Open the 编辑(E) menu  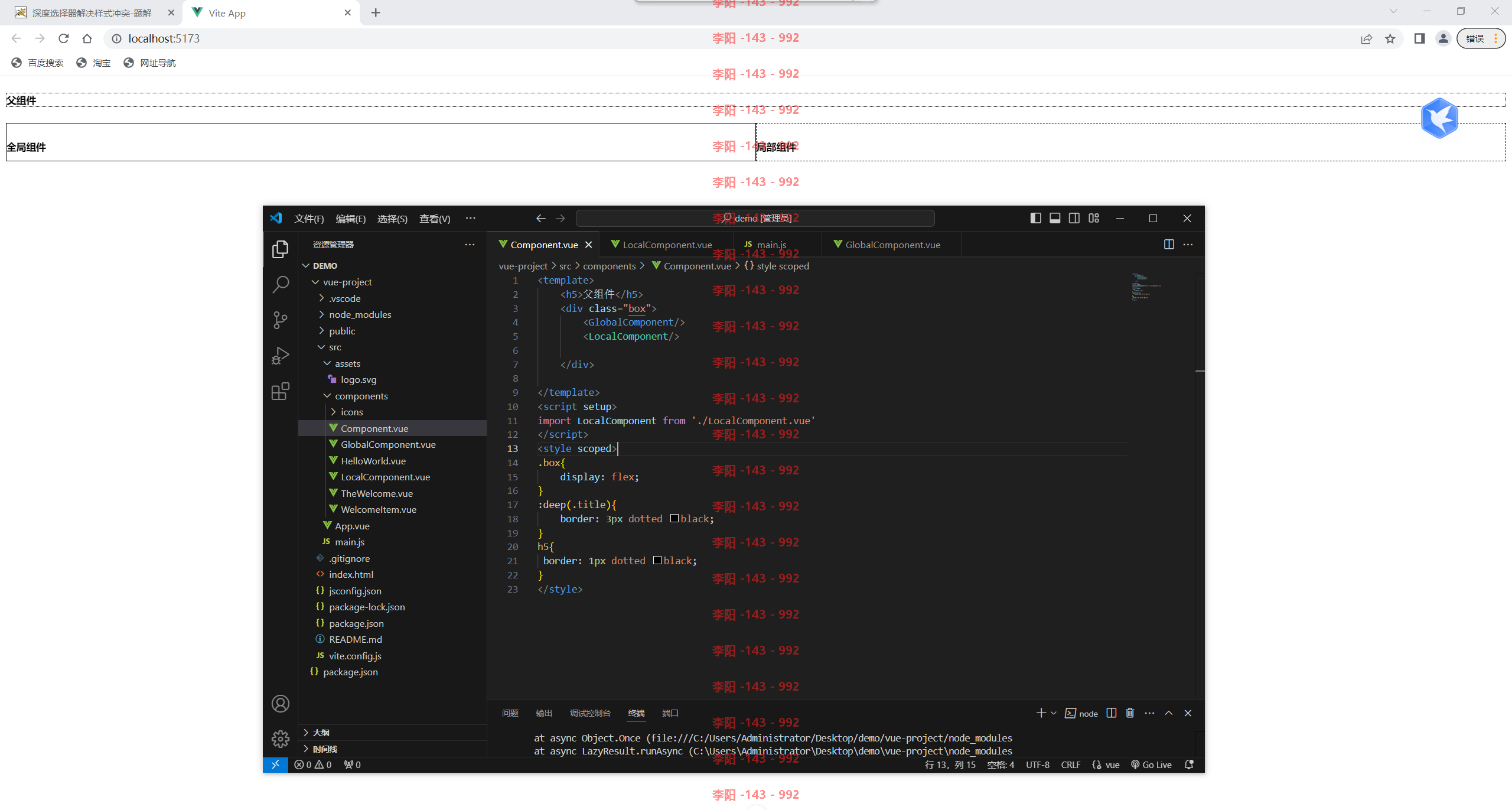(351, 219)
